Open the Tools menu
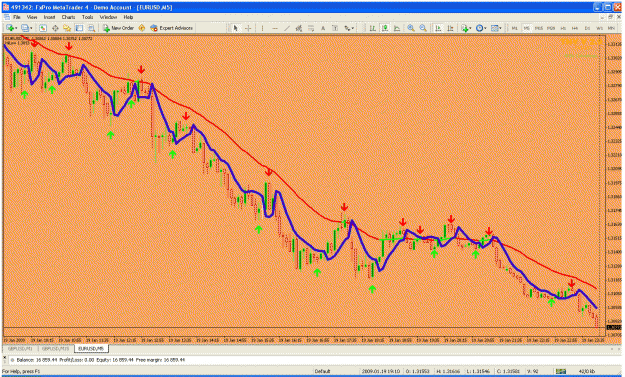 click(x=87, y=17)
